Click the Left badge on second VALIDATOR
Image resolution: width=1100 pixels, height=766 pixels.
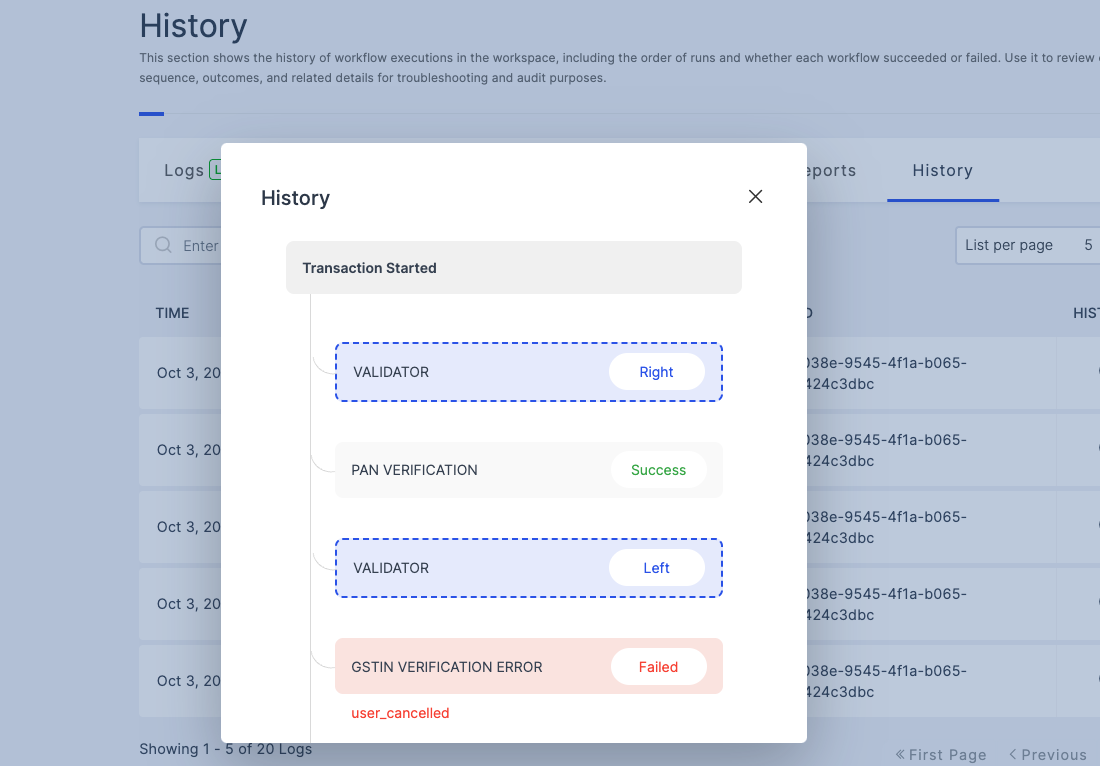point(656,568)
